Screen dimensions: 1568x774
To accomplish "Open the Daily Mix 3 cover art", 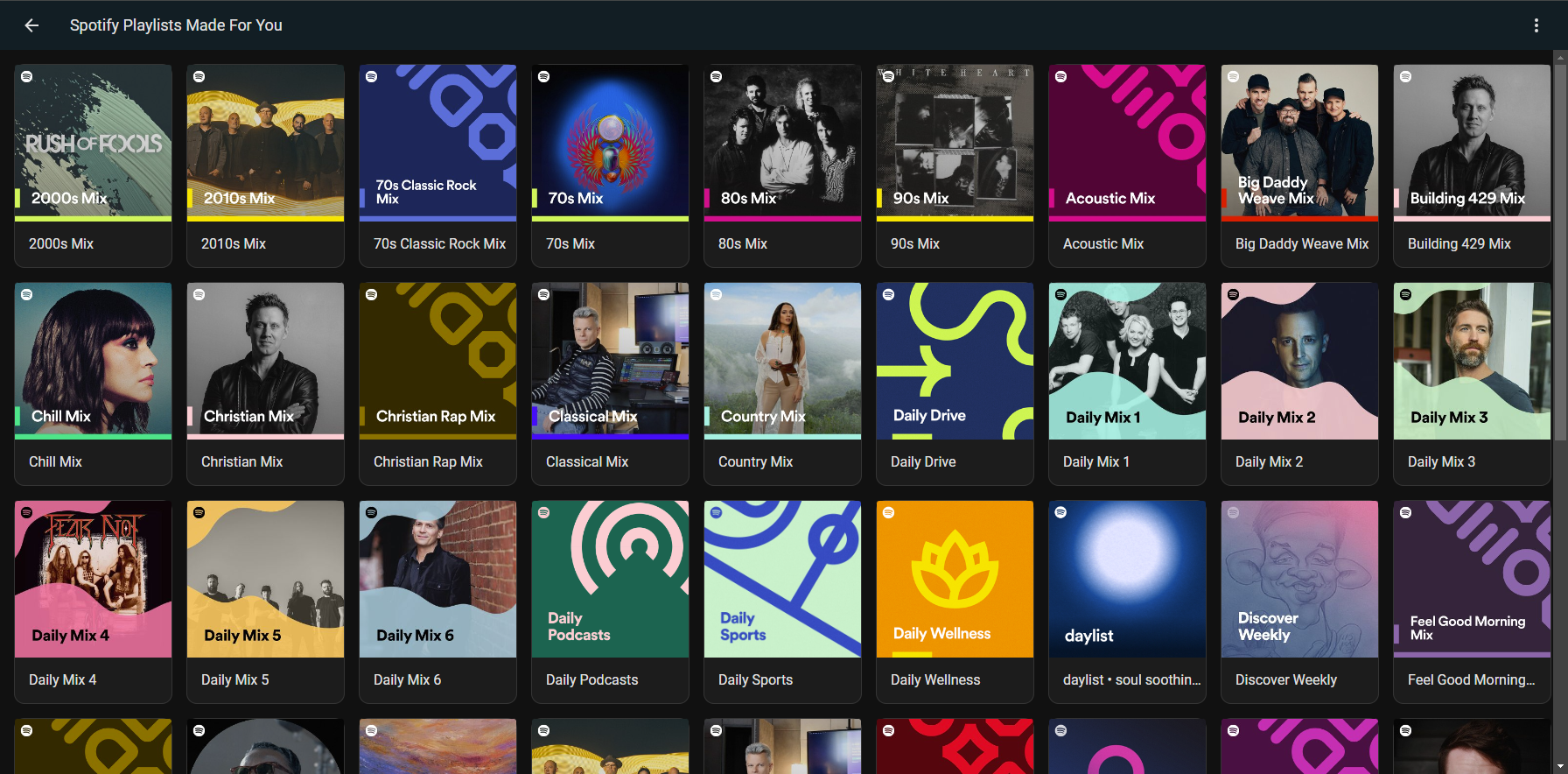I will [x=1473, y=361].
